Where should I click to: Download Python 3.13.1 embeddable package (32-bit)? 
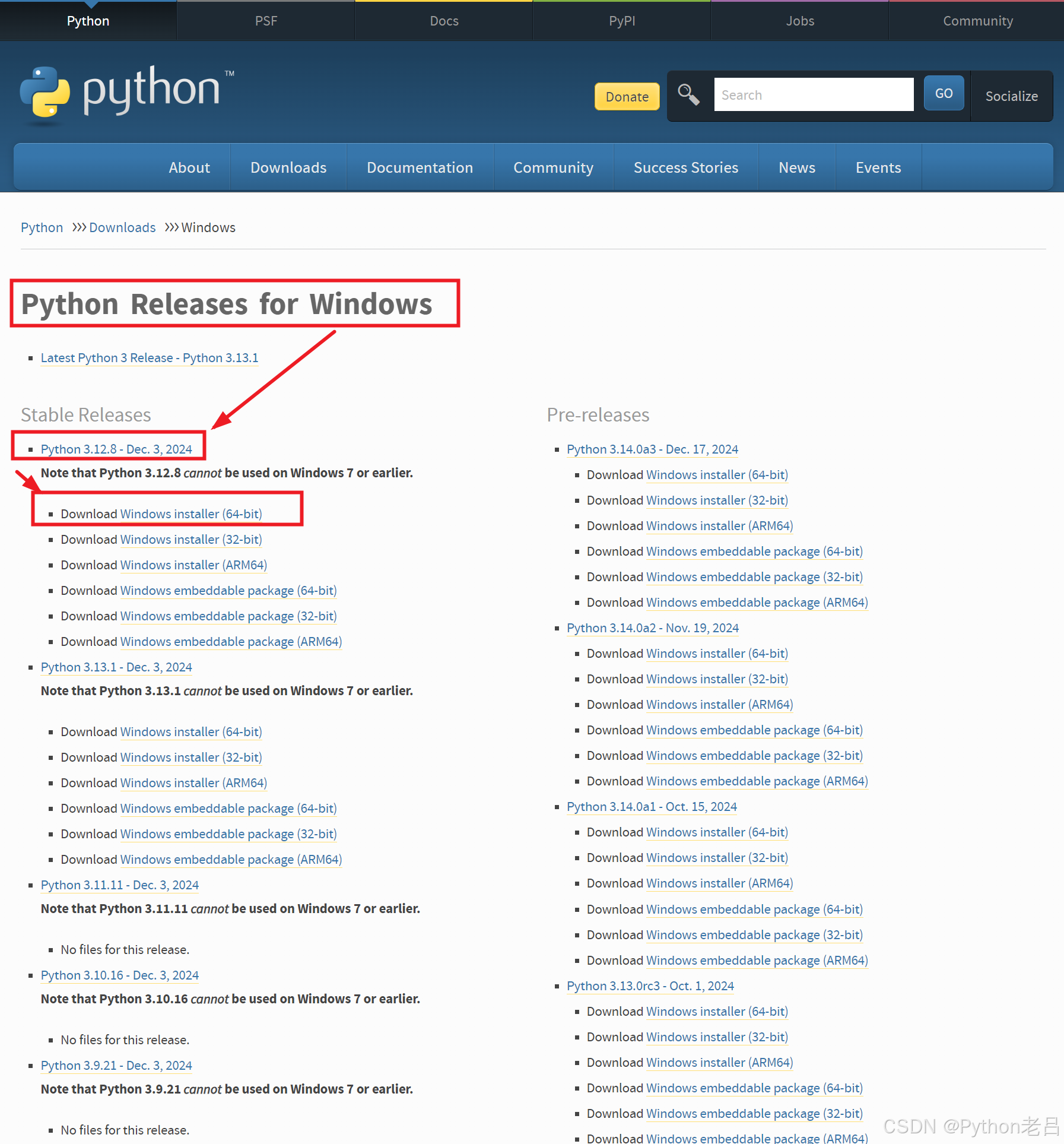228,834
